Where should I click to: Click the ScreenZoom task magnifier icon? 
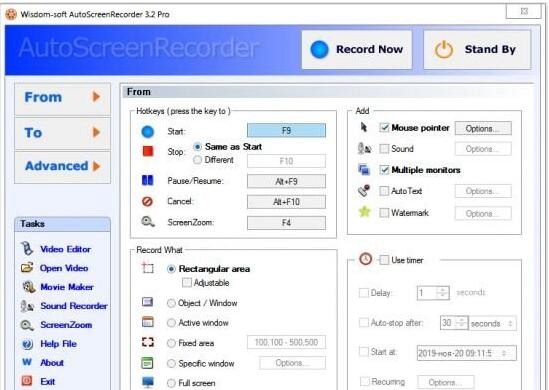27,325
